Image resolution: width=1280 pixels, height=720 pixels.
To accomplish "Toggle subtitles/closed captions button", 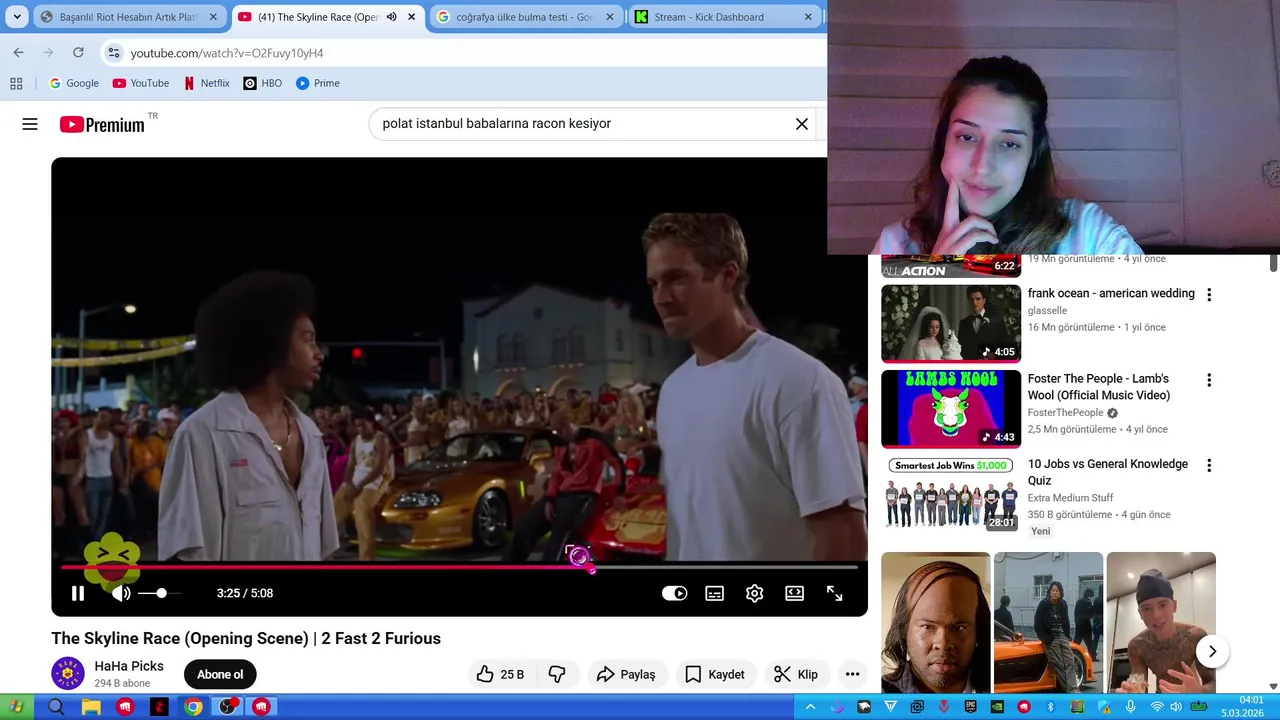I will coord(715,593).
